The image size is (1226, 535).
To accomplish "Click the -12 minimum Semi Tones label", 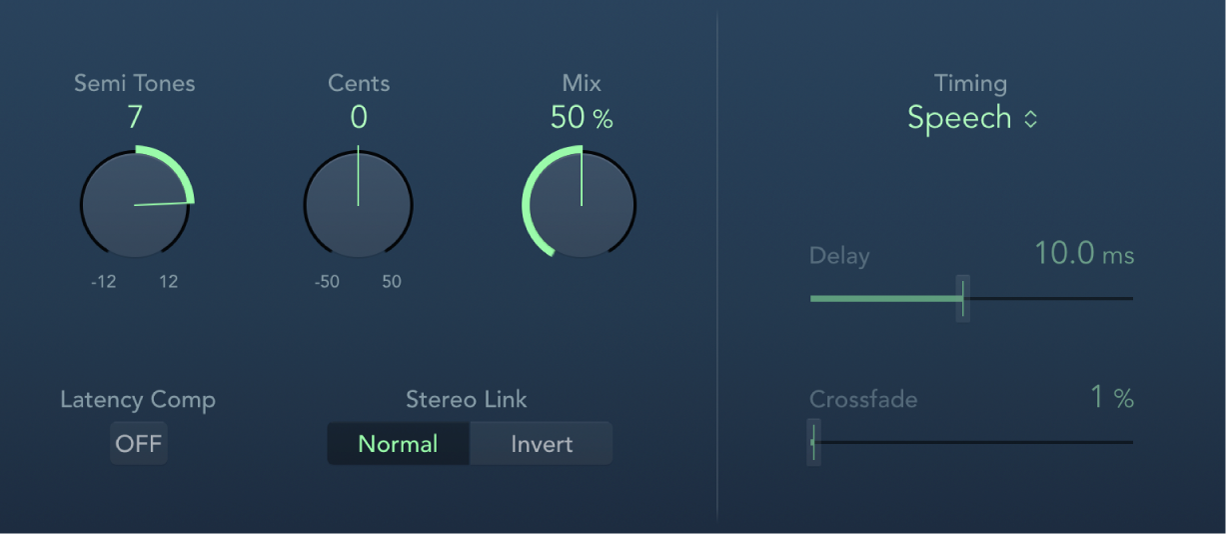I will point(103,282).
